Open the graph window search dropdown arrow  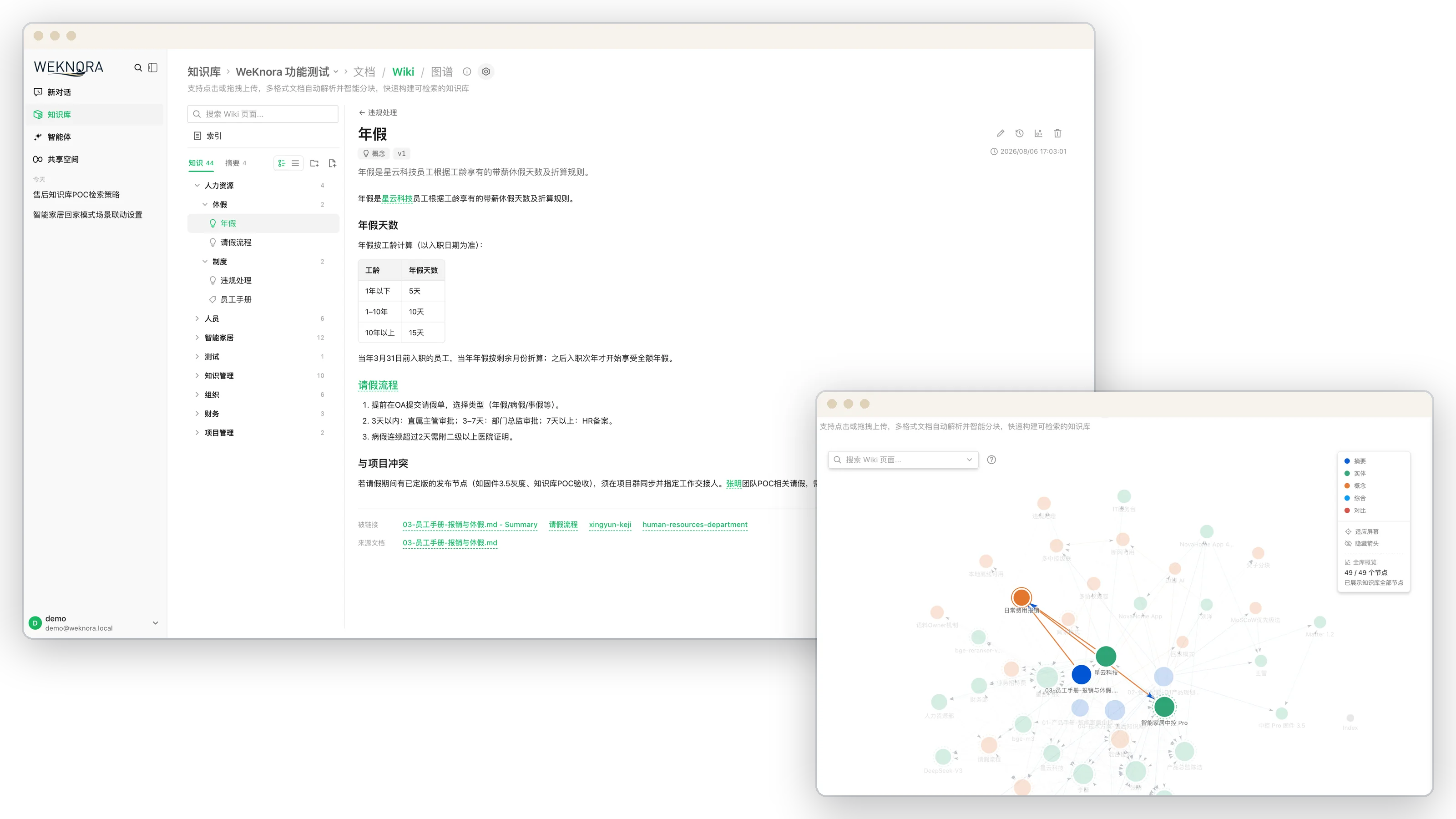(969, 460)
